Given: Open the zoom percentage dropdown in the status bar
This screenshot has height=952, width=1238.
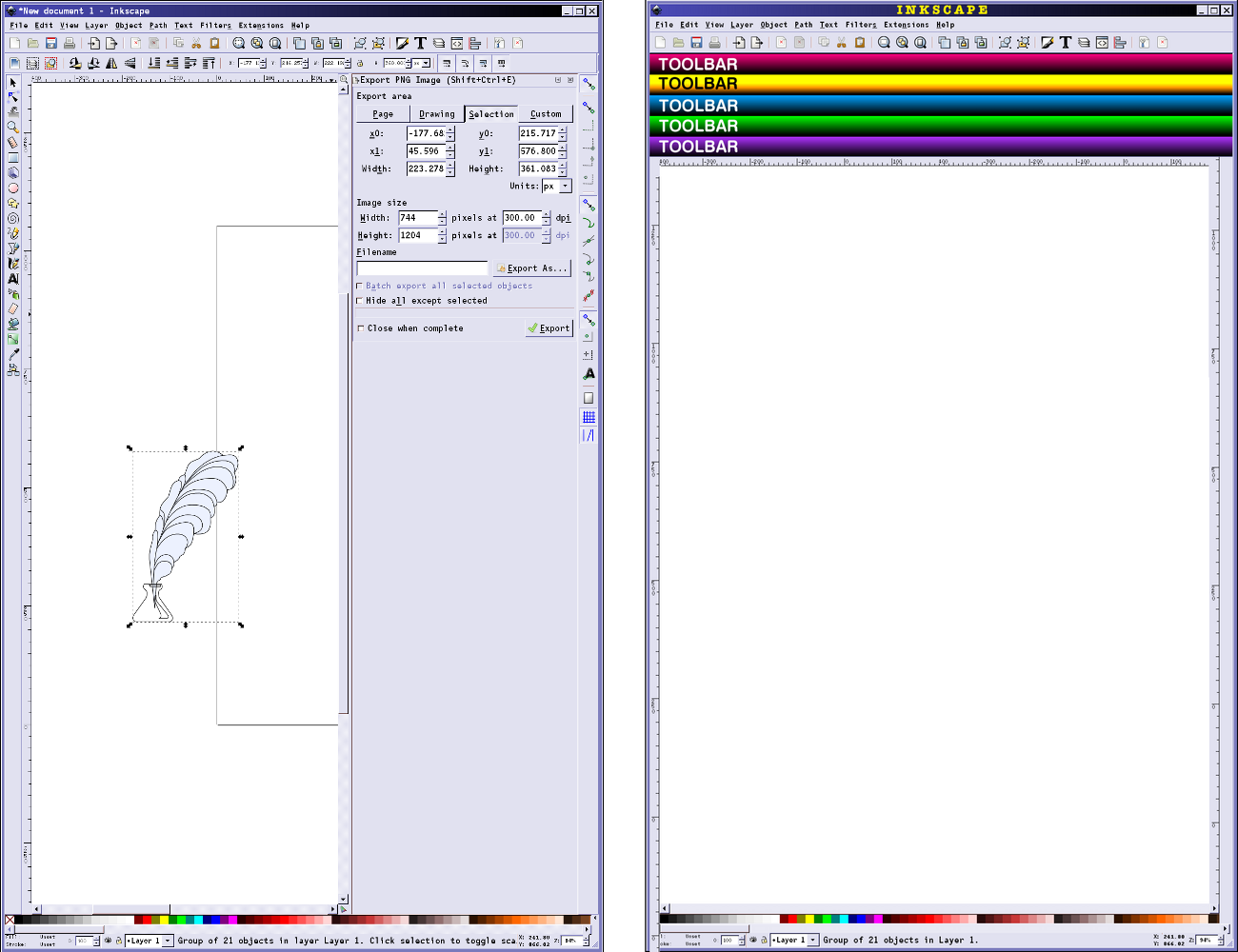Looking at the screenshot, I should (x=571, y=941).
